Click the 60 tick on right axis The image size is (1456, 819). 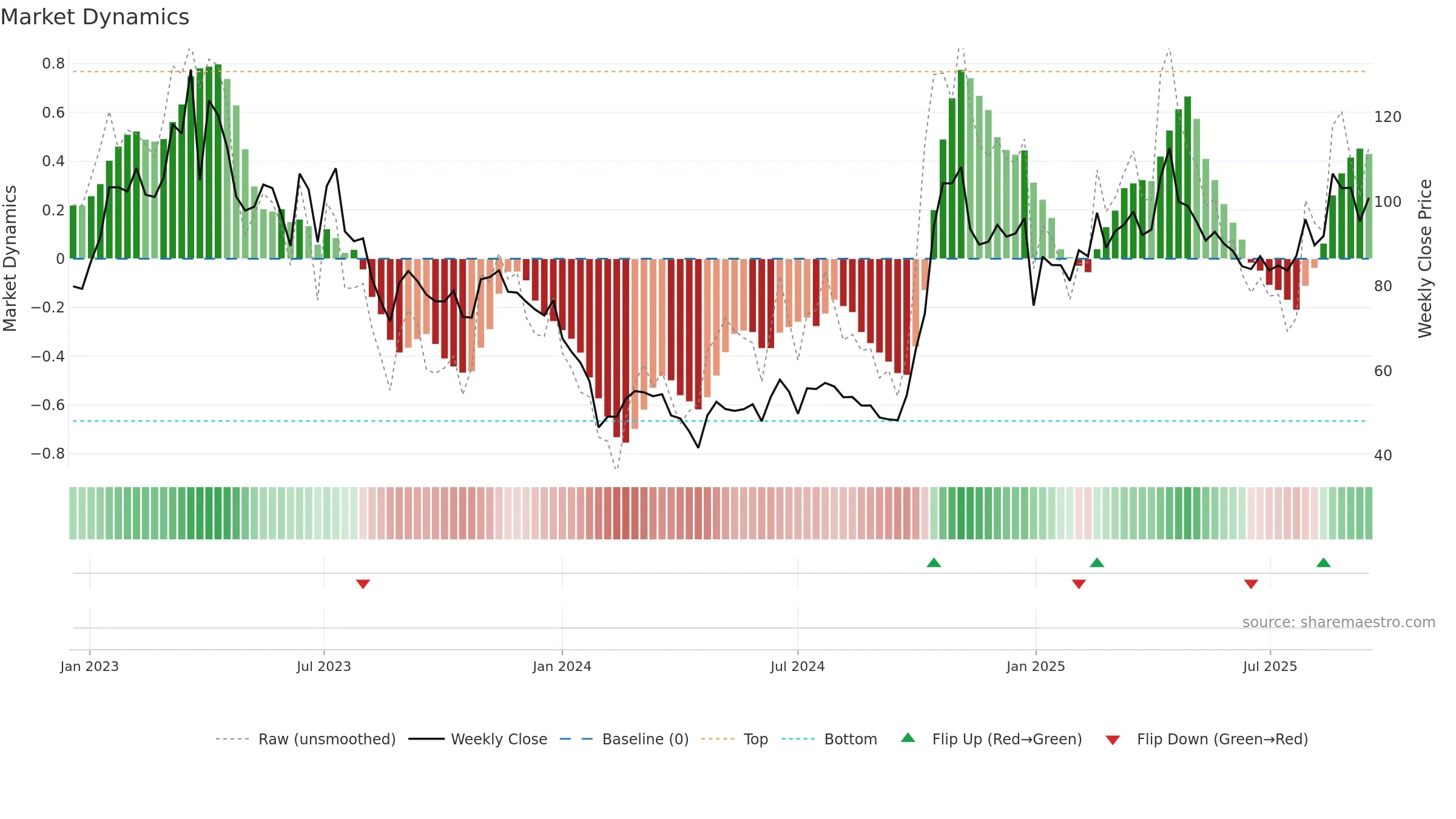pyautogui.click(x=1383, y=371)
